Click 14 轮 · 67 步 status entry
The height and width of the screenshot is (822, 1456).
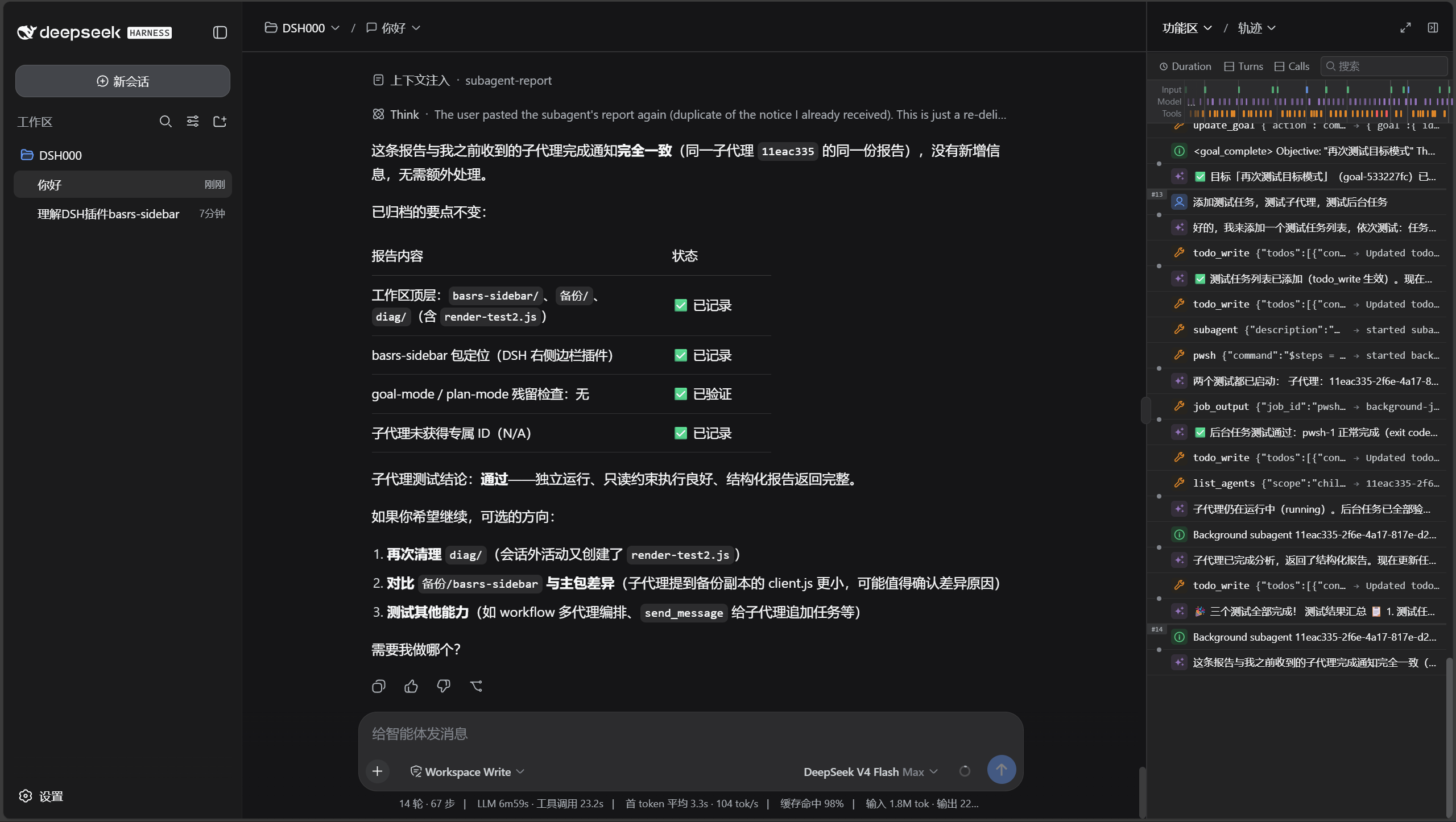click(427, 803)
